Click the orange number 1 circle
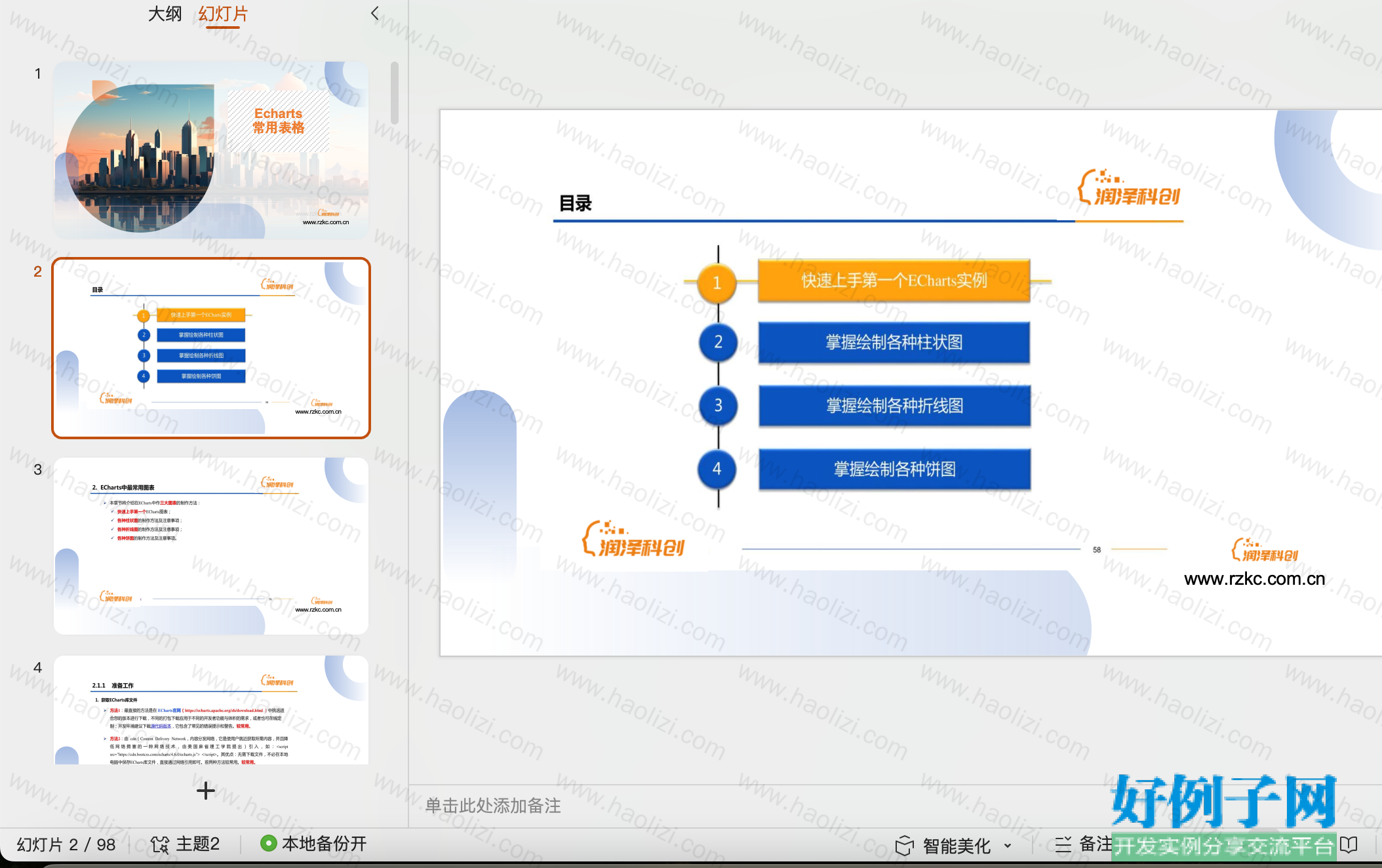This screenshot has height=868, width=1382. coord(717,283)
